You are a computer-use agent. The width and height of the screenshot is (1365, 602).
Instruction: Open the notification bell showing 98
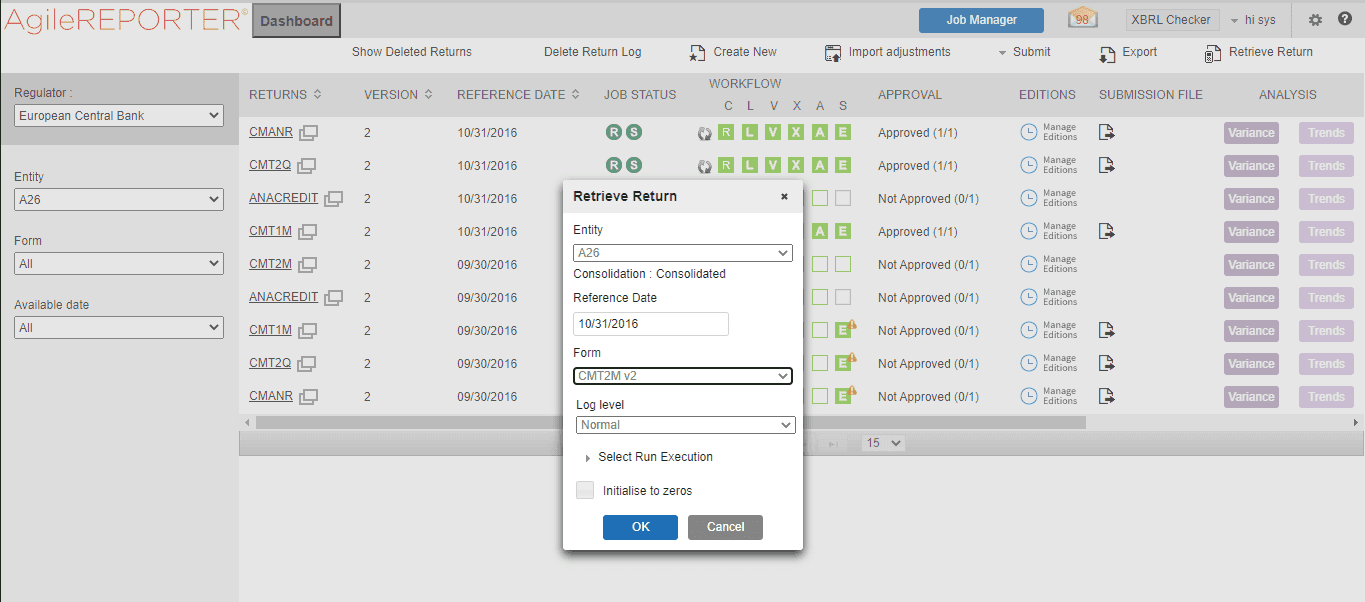pyautogui.click(x=1081, y=19)
